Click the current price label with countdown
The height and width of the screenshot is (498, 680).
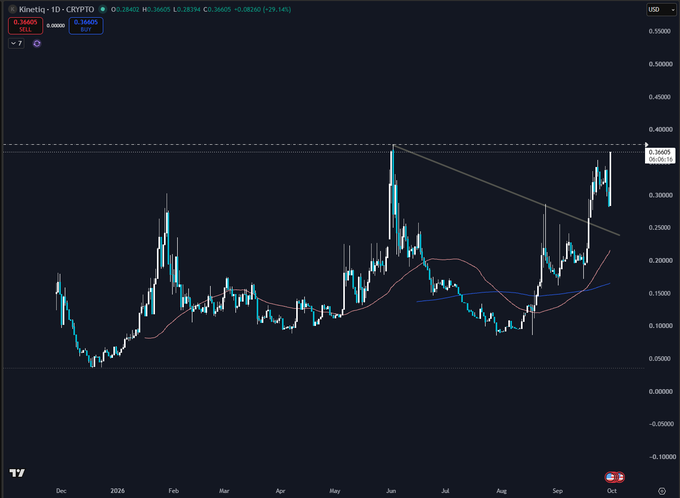coord(660,156)
